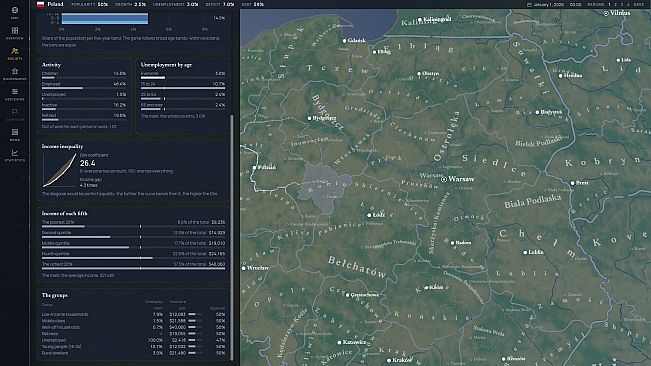Click the Young people group row
The width and height of the screenshot is (651, 366).
pos(133,346)
